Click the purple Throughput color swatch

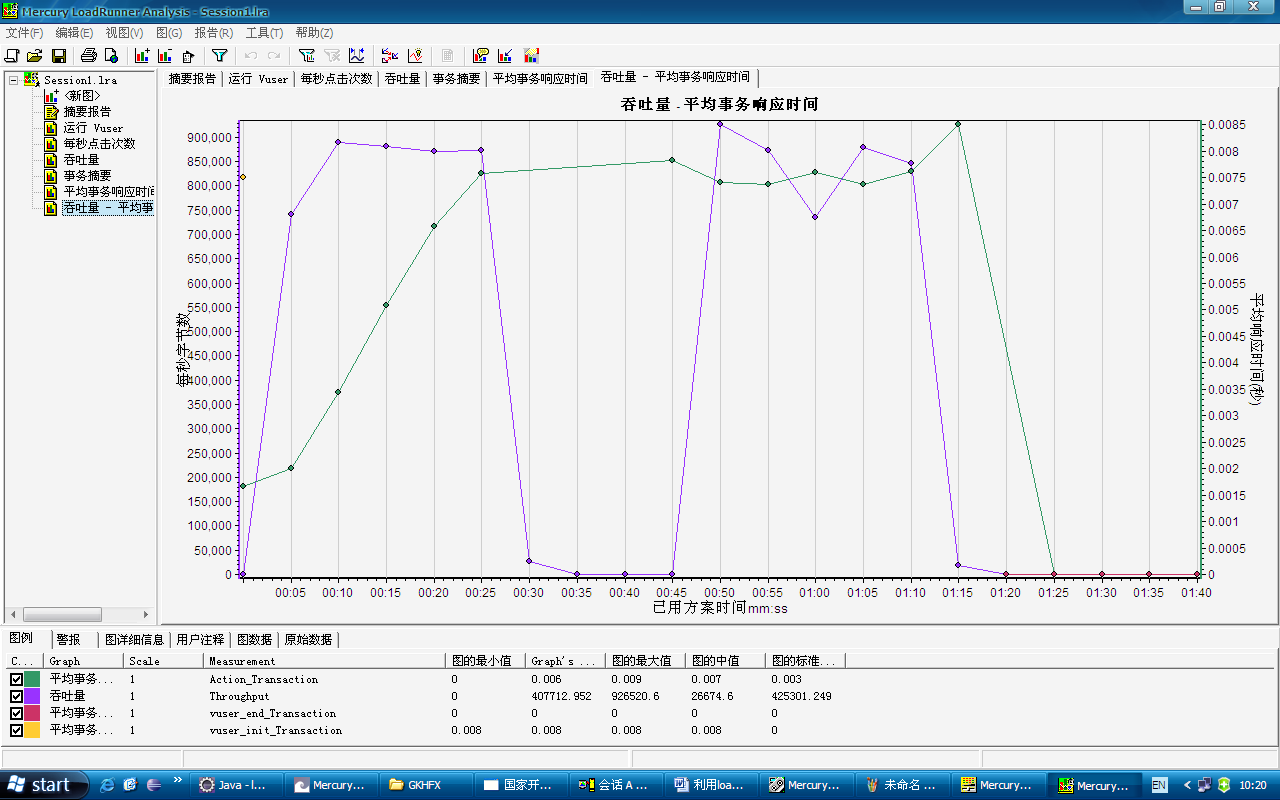[32, 696]
